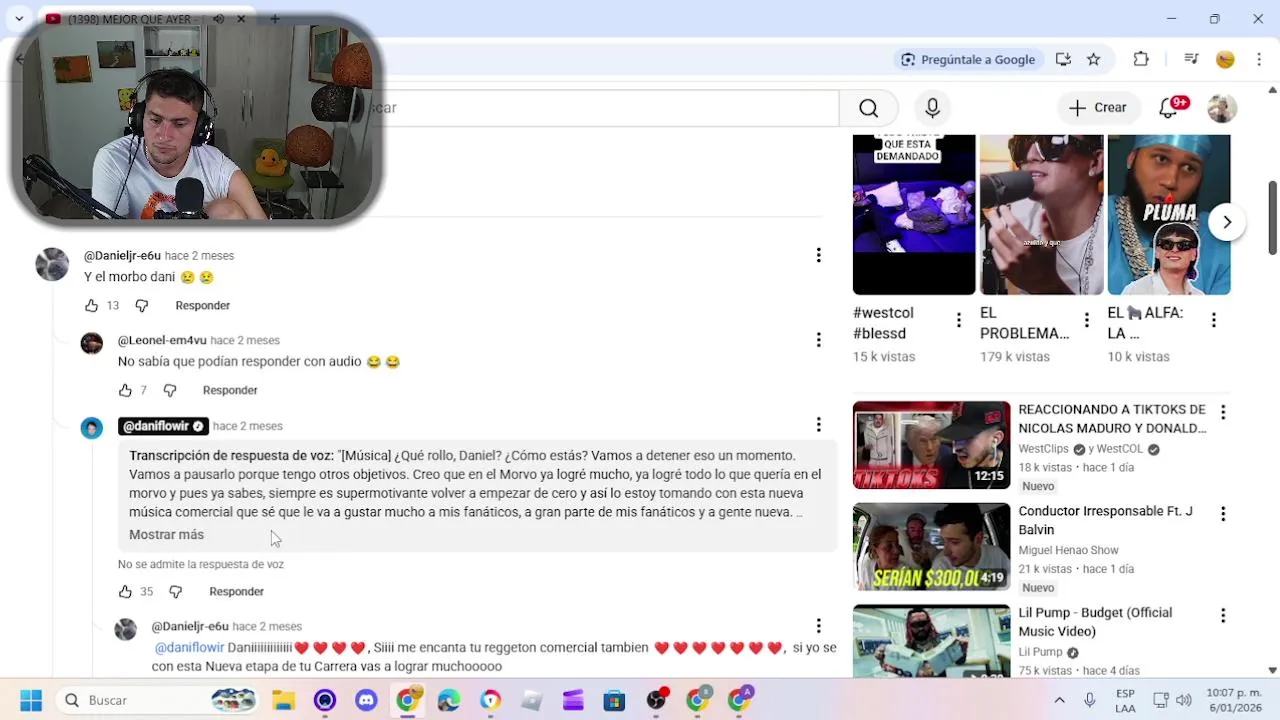Open Windows Start menu
Screen dimensions: 1280x720
[x=31, y=700]
